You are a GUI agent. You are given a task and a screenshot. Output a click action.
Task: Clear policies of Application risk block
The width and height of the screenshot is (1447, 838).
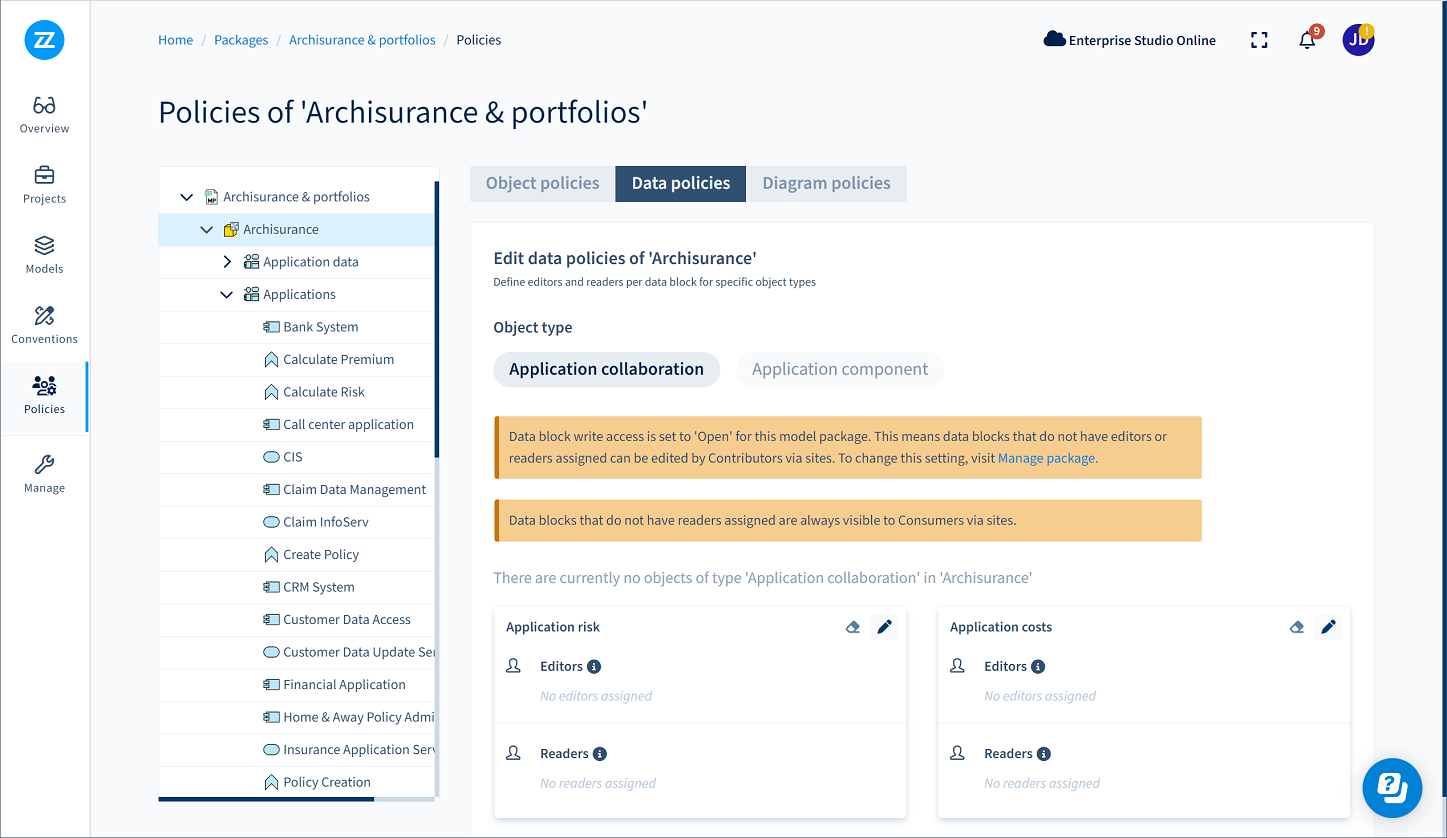click(x=853, y=627)
